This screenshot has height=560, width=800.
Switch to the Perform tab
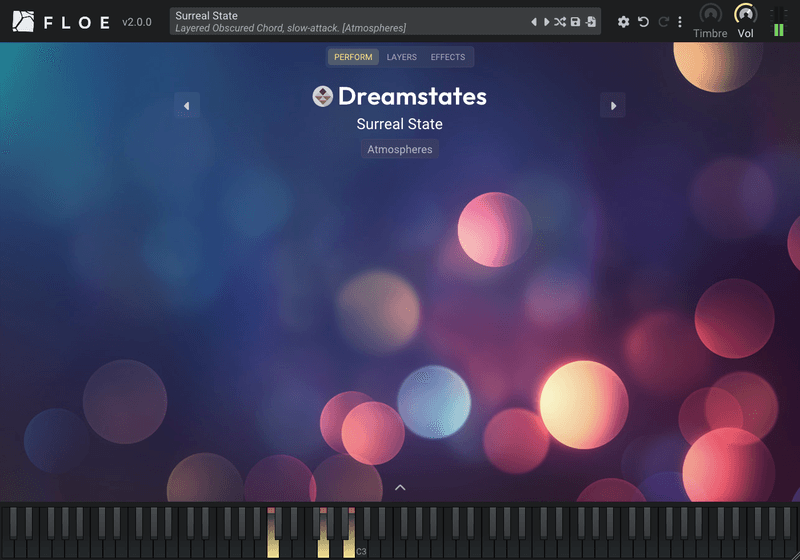(x=353, y=57)
